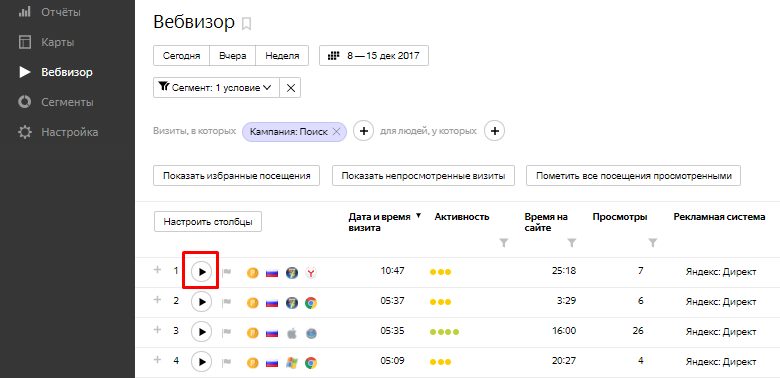Click the traffic source icon in row 2

(253, 303)
